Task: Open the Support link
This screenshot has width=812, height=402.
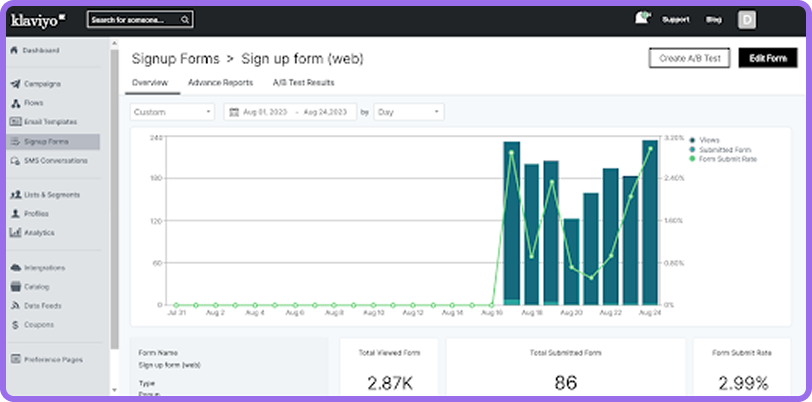Action: tap(676, 20)
